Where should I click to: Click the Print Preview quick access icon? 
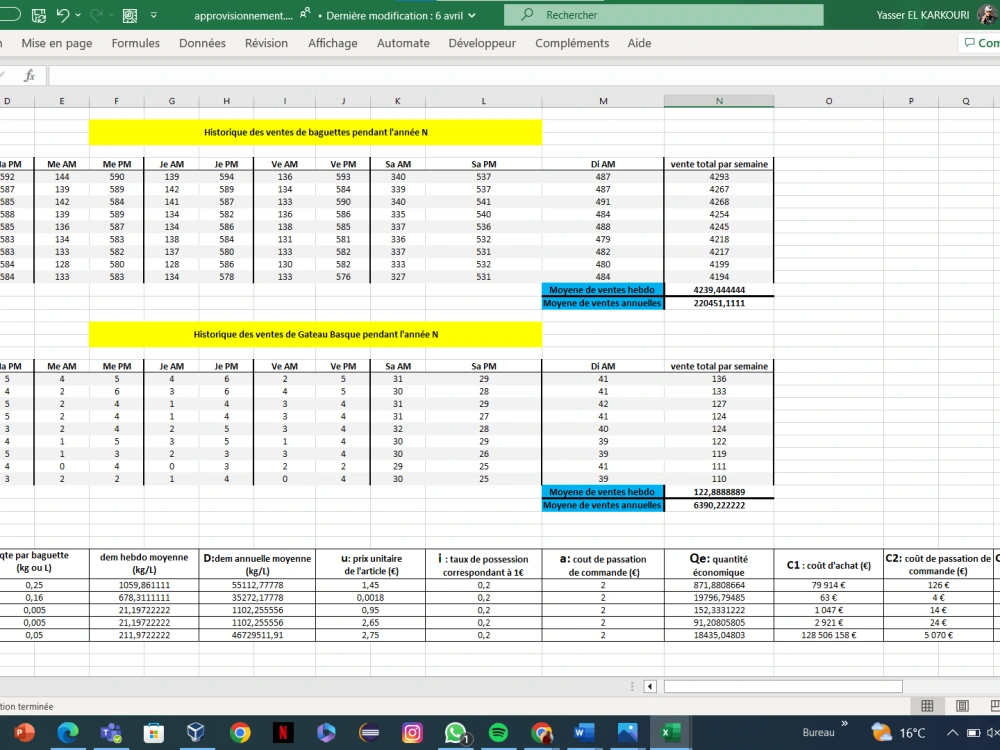click(129, 15)
